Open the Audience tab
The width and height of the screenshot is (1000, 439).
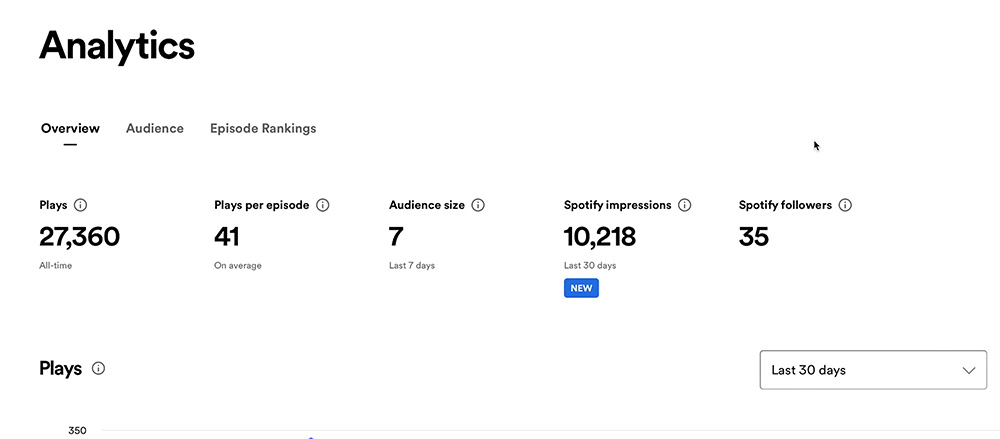155,128
